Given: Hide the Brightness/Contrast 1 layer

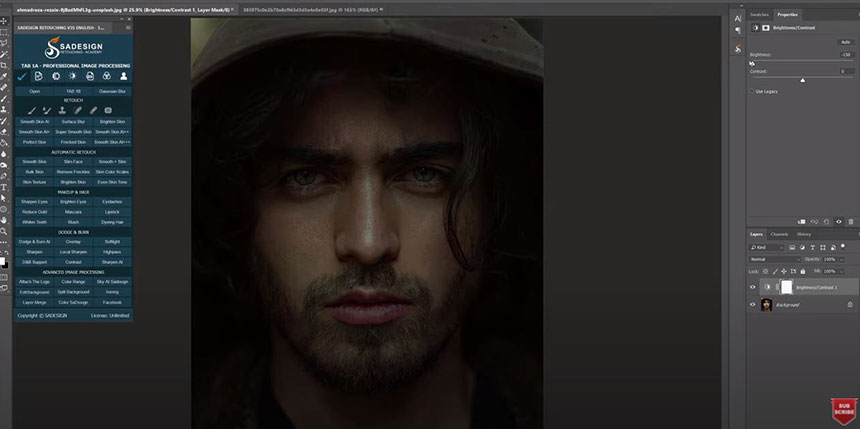Looking at the screenshot, I should coord(753,287).
